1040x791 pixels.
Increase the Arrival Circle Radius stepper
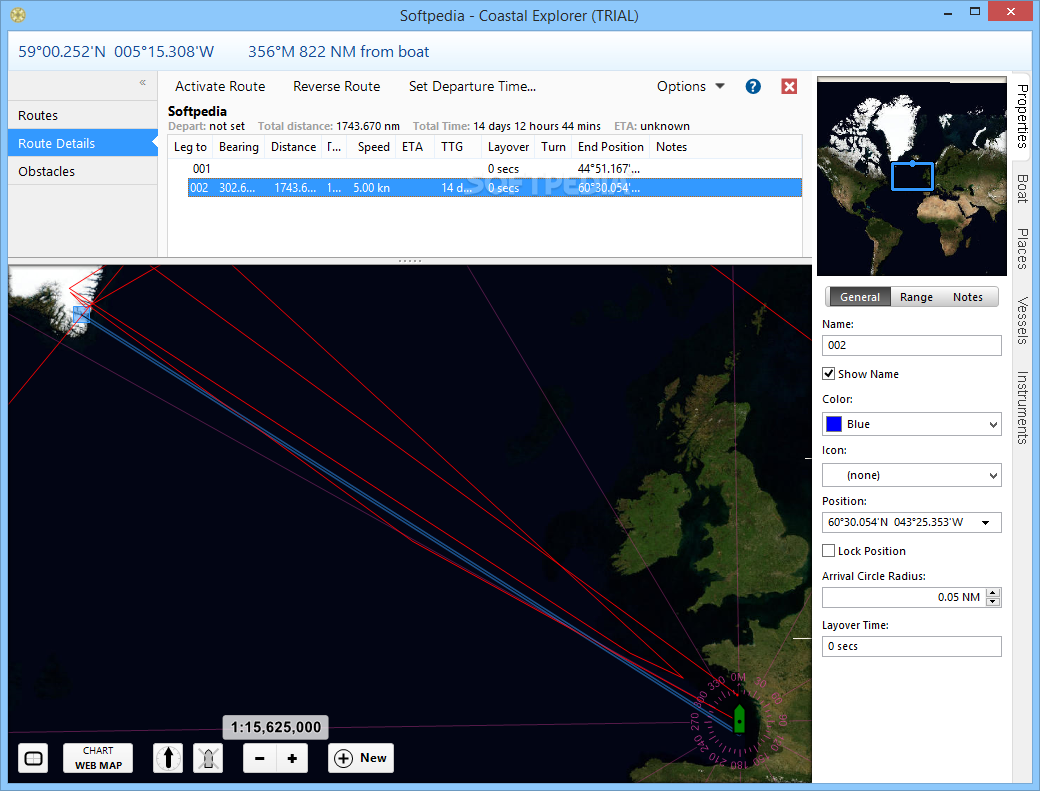pyautogui.click(x=993, y=593)
